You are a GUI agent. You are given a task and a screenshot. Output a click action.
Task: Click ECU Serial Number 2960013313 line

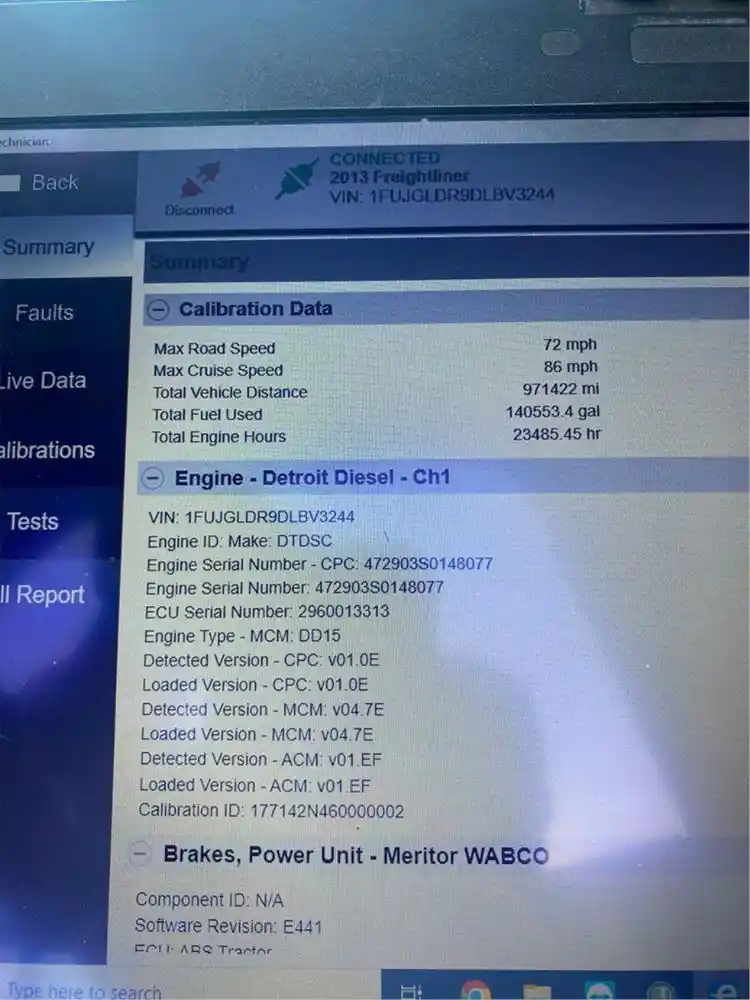pos(267,612)
